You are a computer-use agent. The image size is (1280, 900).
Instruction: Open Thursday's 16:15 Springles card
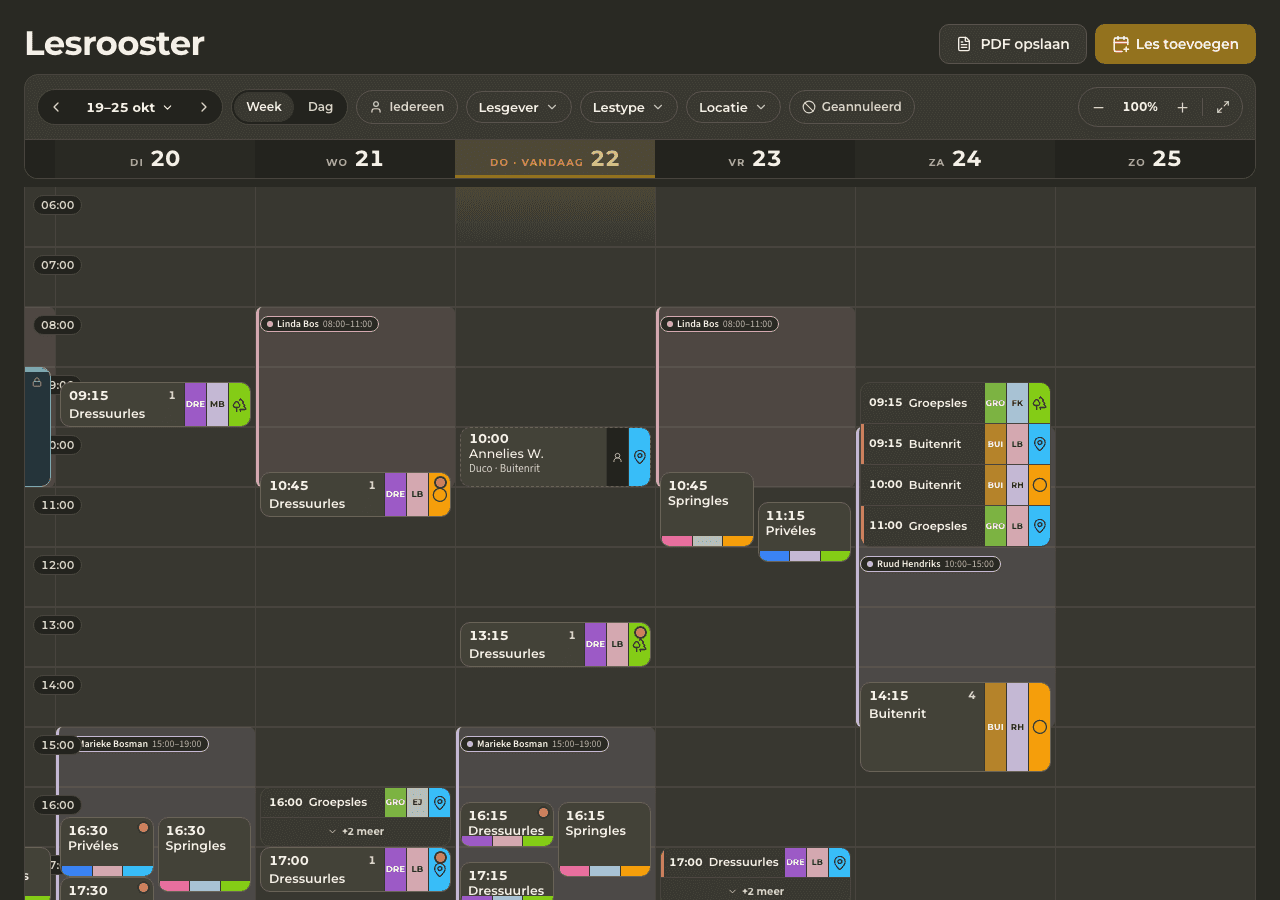pyautogui.click(x=604, y=840)
